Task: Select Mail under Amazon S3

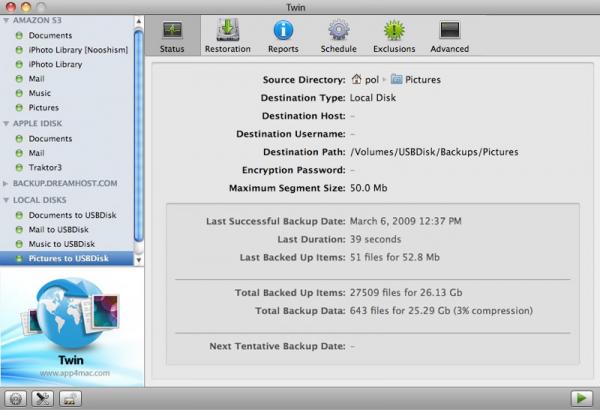Action: pyautogui.click(x=36, y=78)
